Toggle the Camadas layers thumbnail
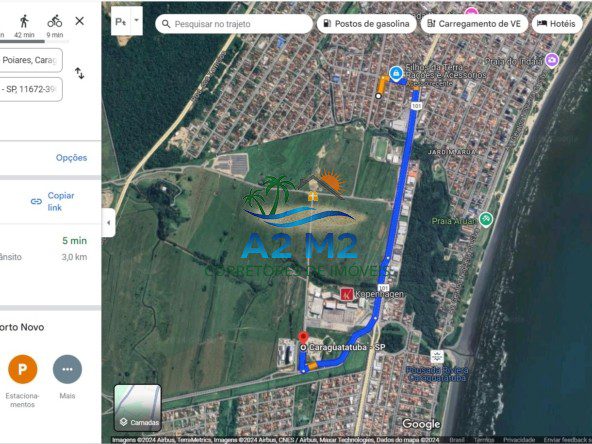This screenshot has width=592, height=444. (138, 408)
